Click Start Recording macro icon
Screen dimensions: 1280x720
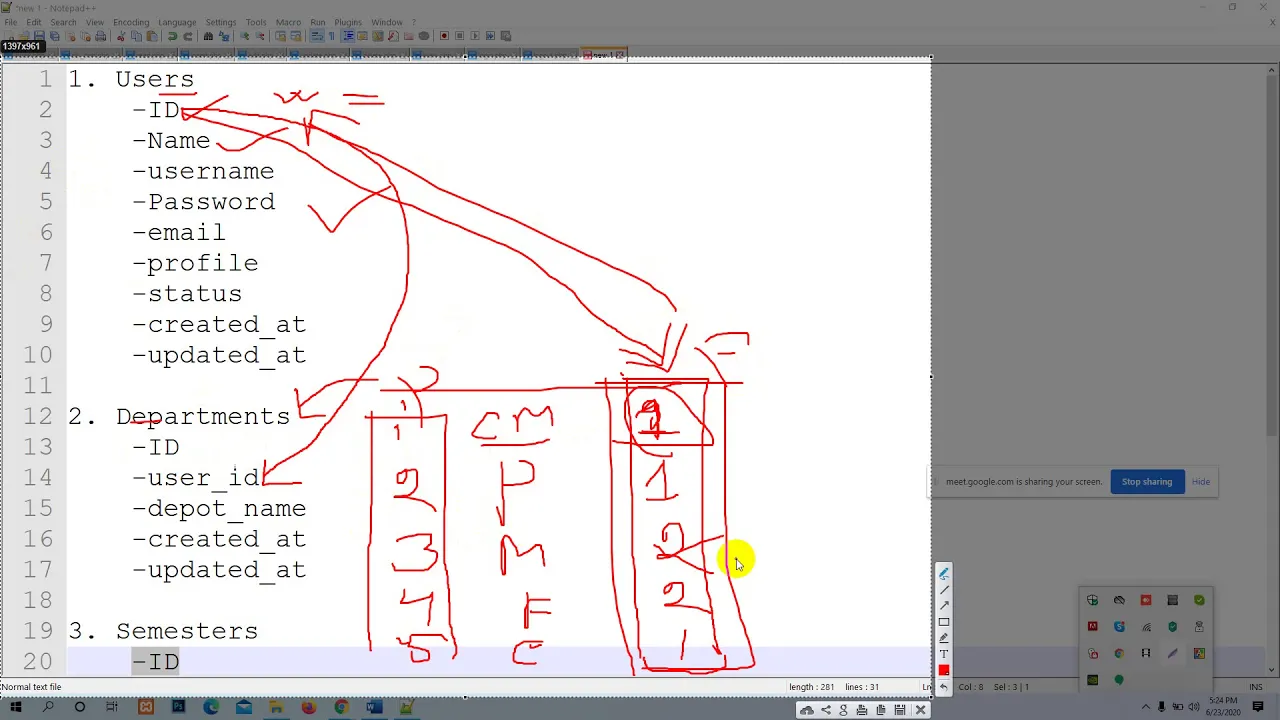[x=444, y=36]
